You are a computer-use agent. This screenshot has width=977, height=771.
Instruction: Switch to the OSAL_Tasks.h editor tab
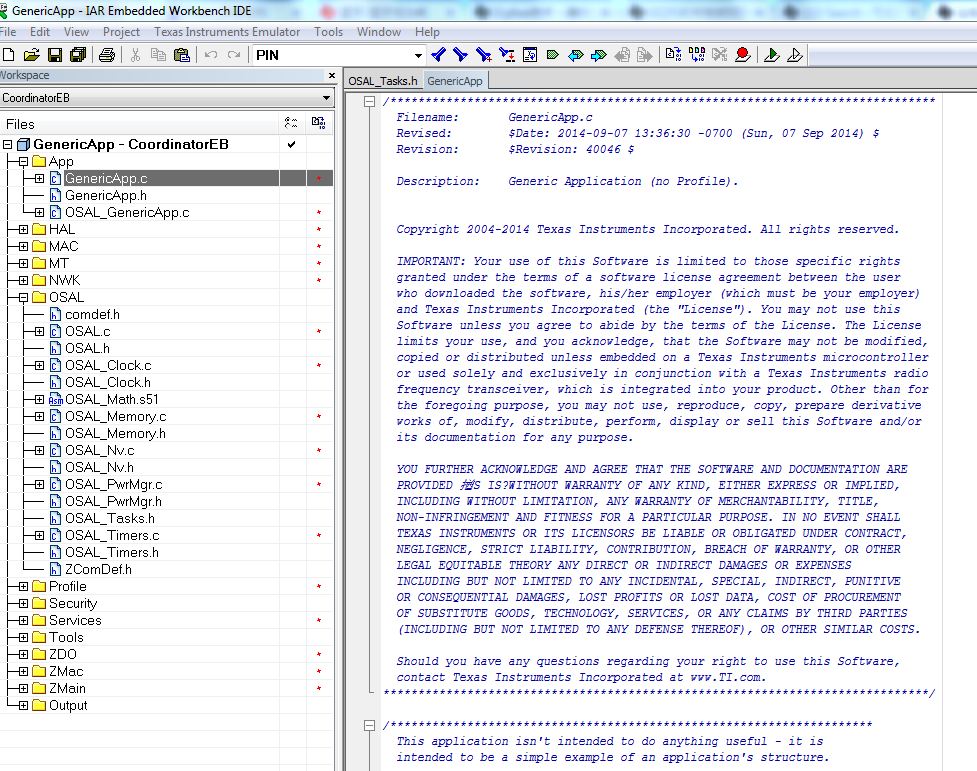coord(383,81)
